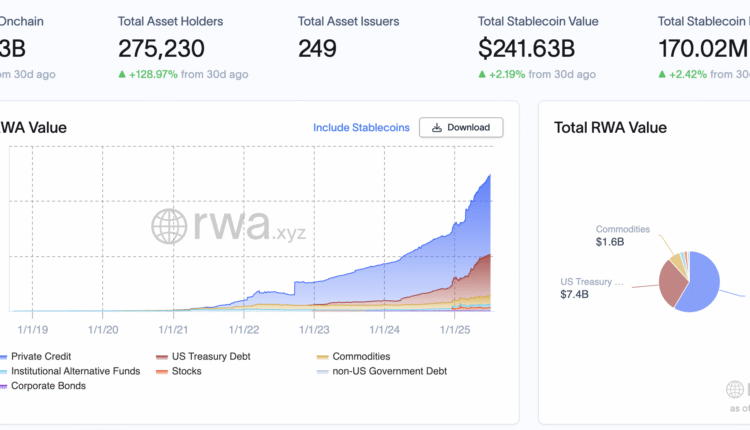The width and height of the screenshot is (750, 430).
Task: Click the Include Stablecoins link
Action: point(359,128)
